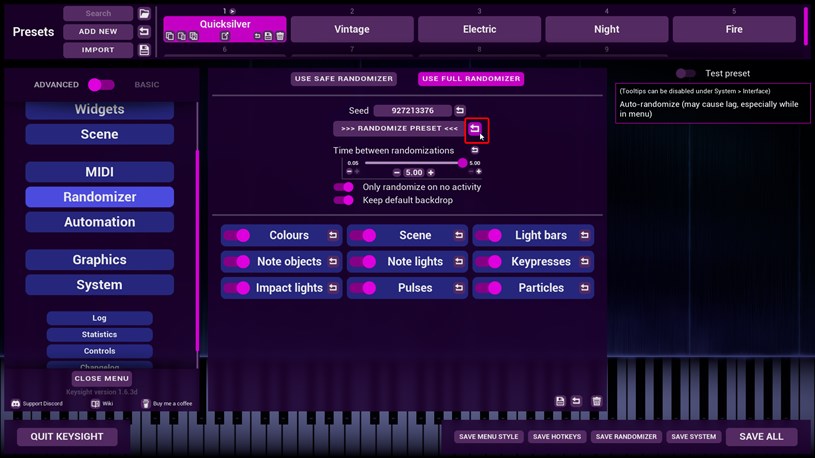Select the Fire preset
The image size is (815, 458).
coord(734,29)
